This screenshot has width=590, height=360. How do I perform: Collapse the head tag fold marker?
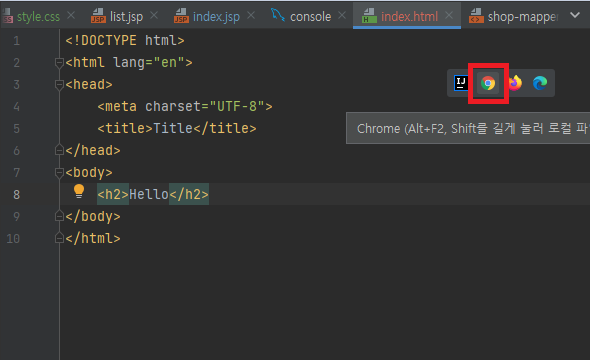(59, 85)
